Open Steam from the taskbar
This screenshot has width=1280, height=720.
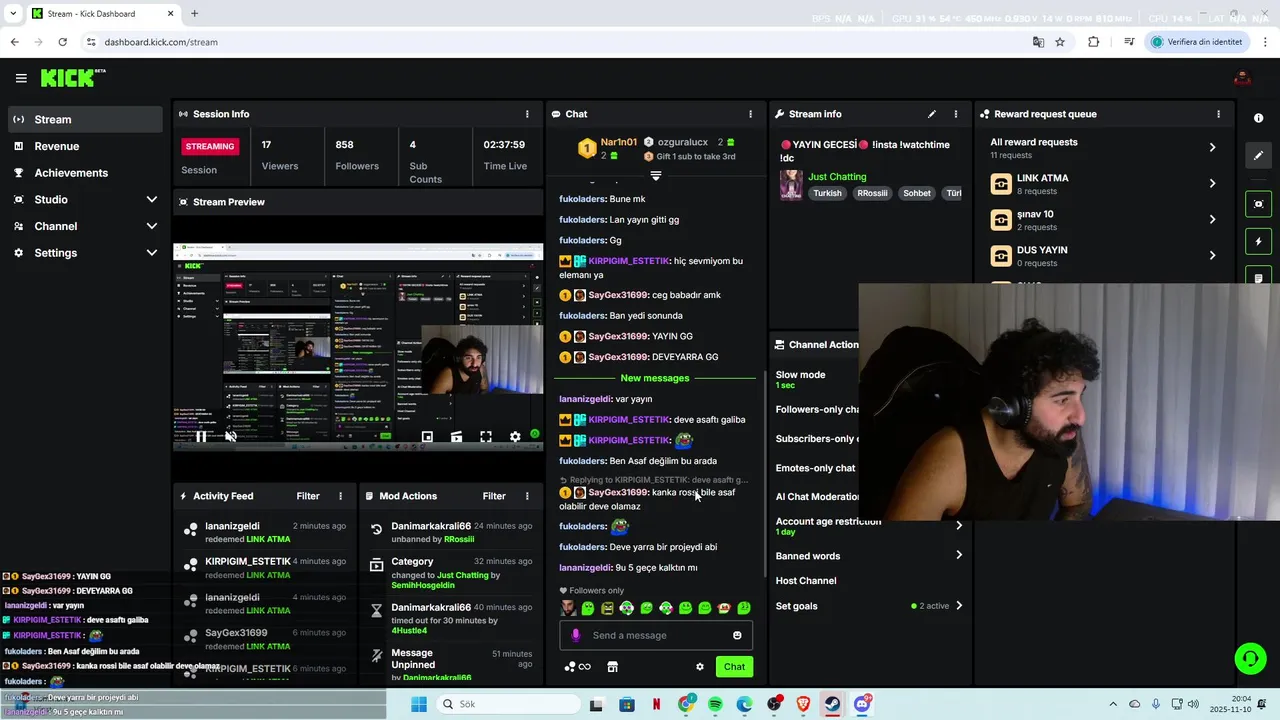[832, 704]
